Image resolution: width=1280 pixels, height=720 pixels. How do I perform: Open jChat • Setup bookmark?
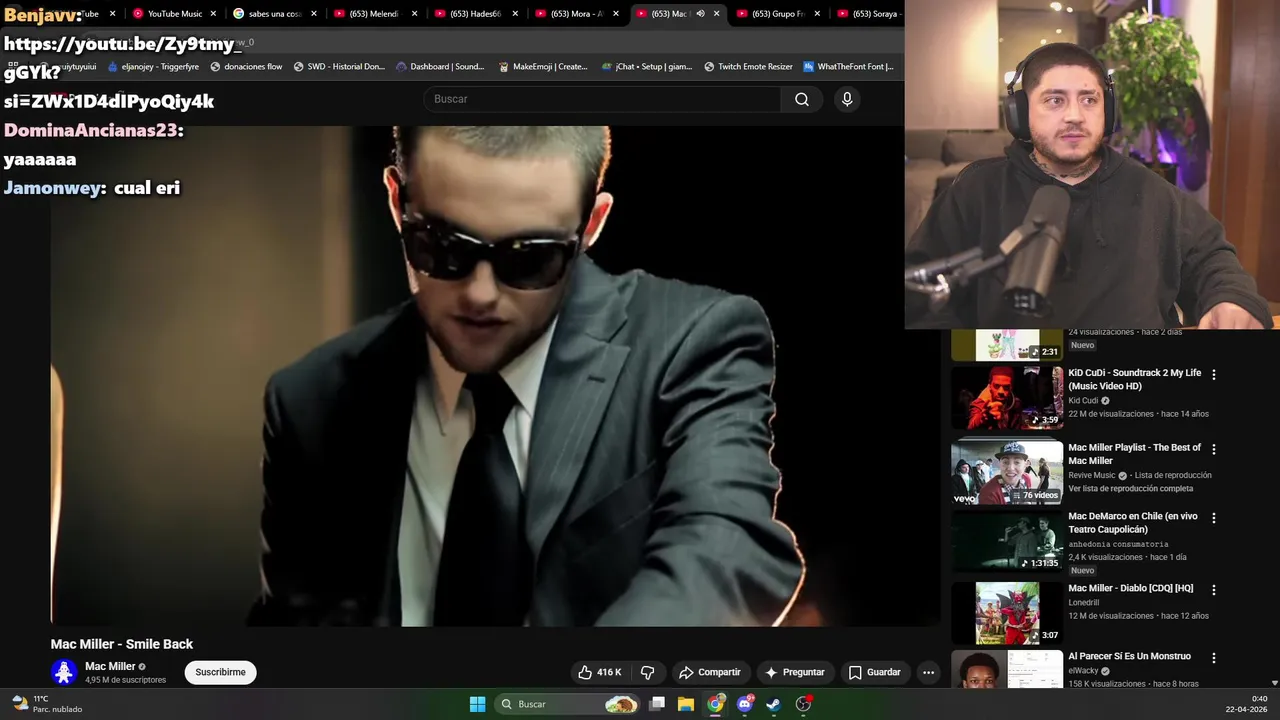[x=647, y=67]
